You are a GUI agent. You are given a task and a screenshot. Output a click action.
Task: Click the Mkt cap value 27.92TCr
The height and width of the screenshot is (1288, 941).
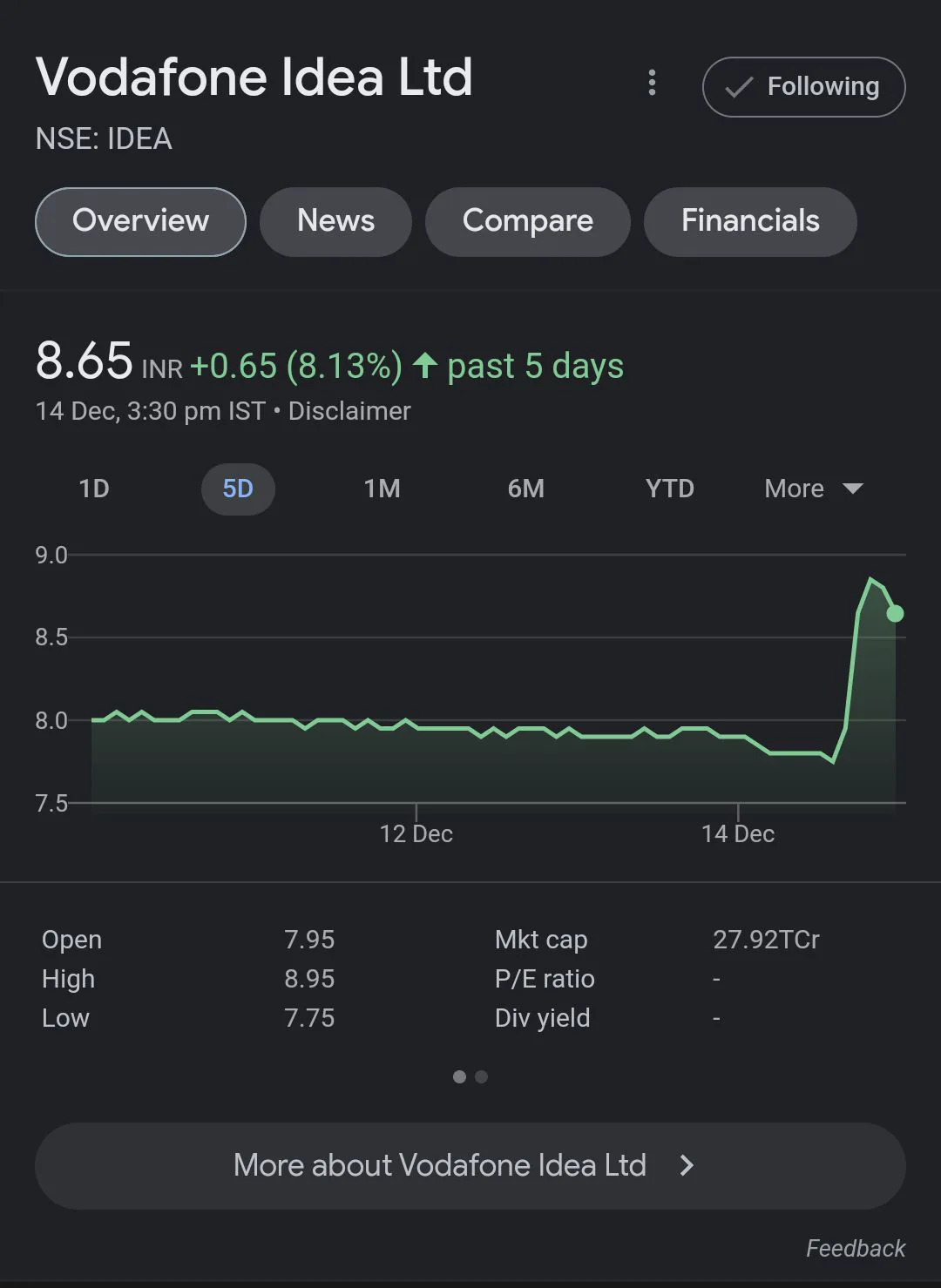coord(766,940)
